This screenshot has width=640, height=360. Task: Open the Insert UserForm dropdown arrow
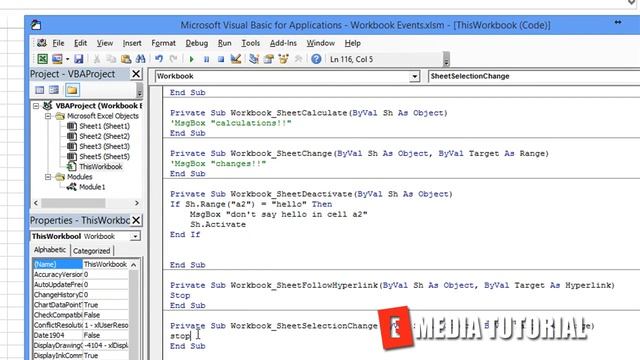click(x=67, y=59)
